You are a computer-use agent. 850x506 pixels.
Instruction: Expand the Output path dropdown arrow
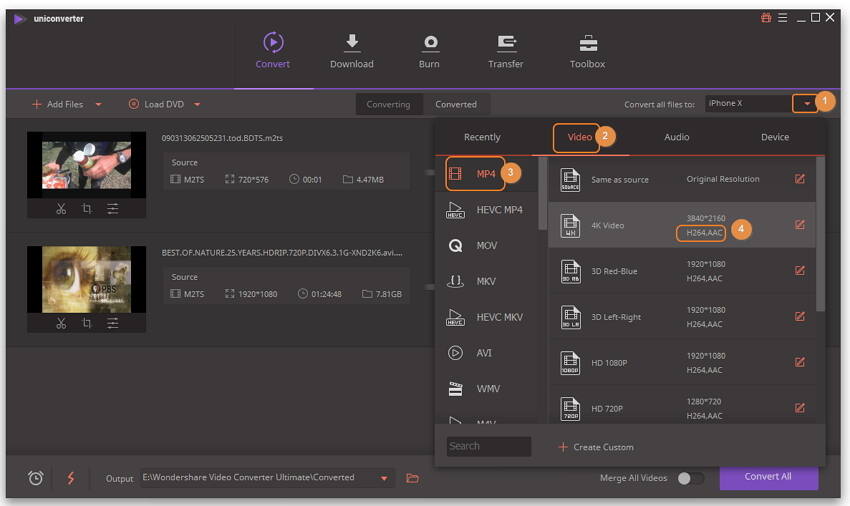(384, 478)
